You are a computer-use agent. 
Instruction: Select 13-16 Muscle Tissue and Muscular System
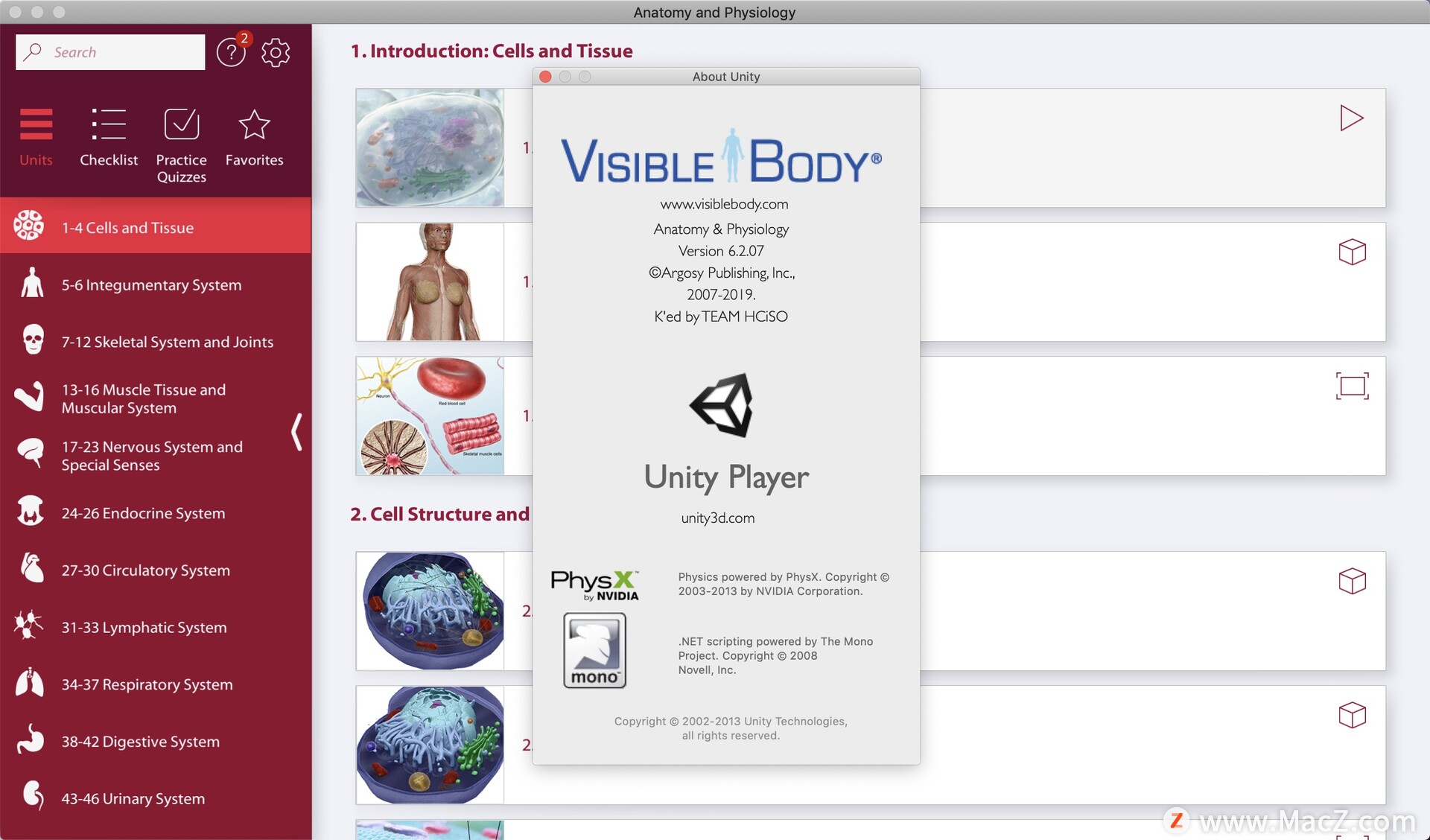tap(156, 398)
